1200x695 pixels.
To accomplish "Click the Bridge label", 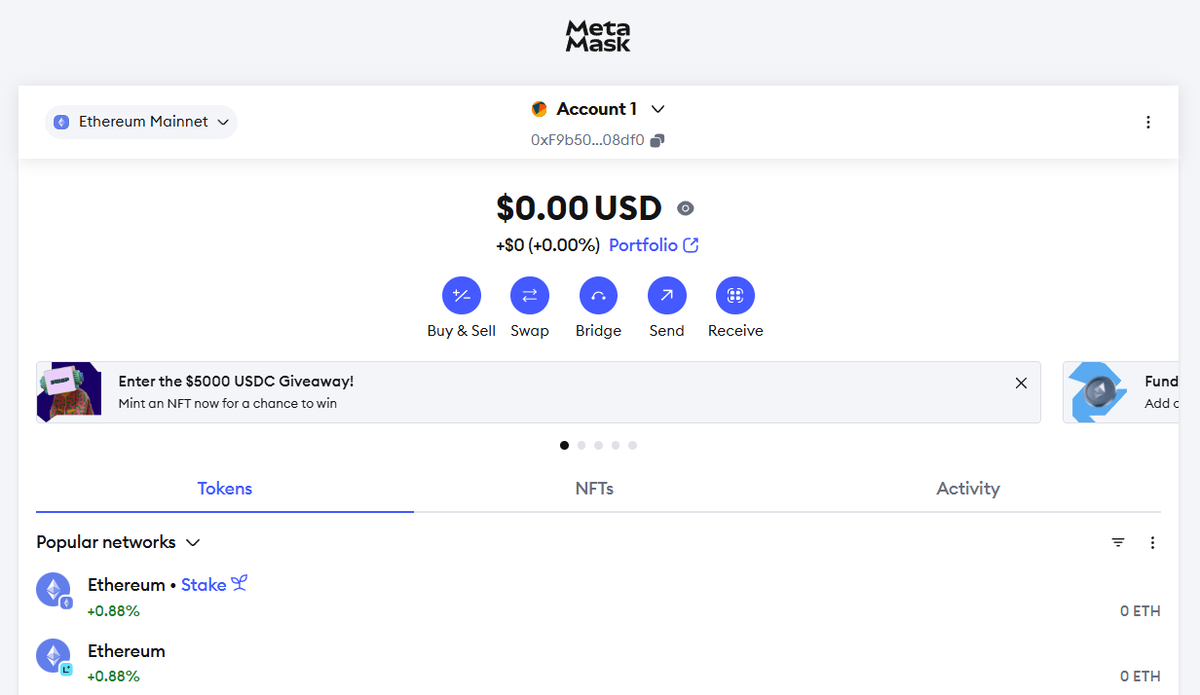I will click(x=598, y=331).
